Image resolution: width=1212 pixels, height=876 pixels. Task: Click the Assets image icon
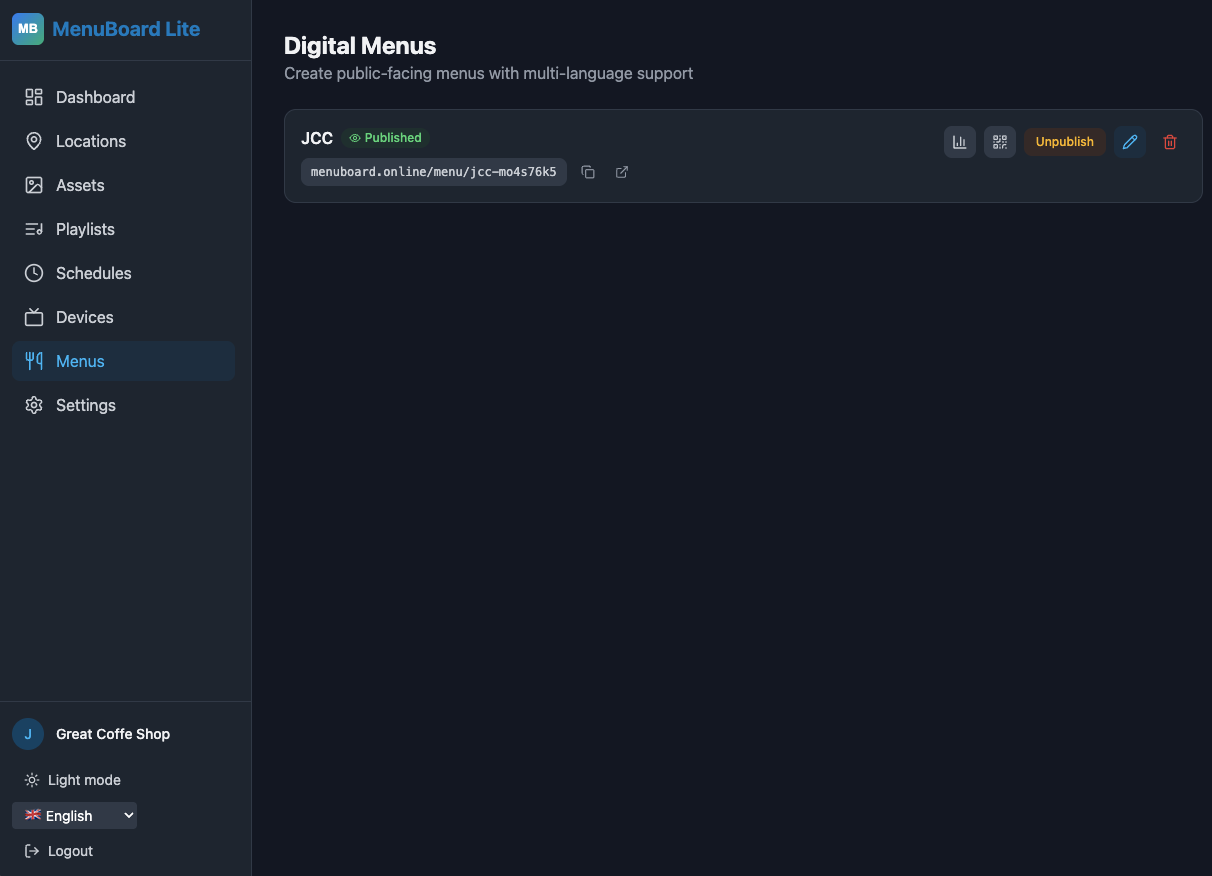[34, 185]
